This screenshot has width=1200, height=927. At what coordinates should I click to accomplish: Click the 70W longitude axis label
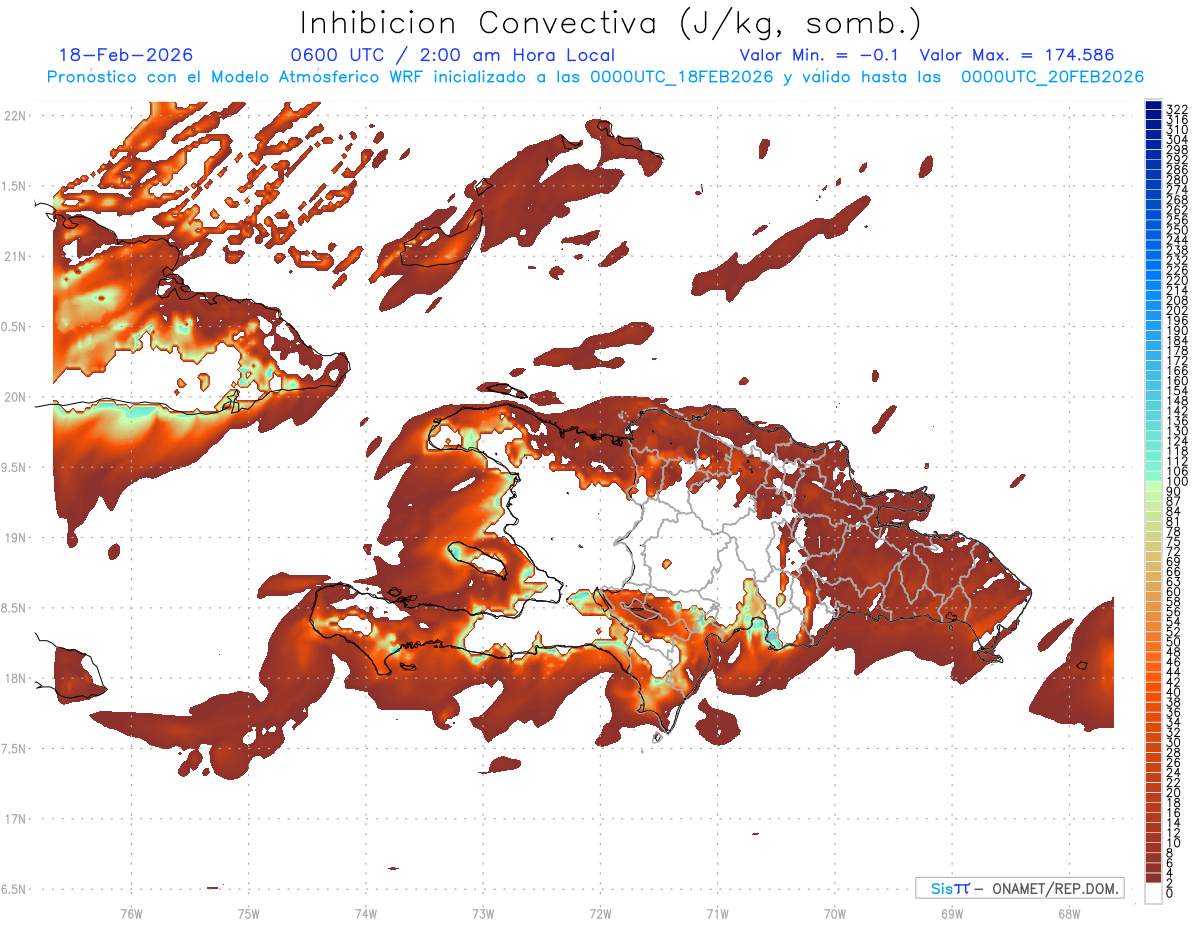(834, 913)
